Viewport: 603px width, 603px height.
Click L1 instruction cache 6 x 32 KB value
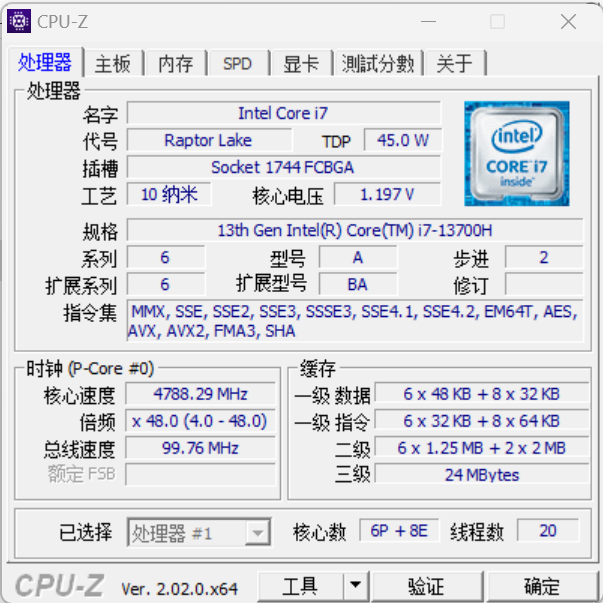tap(481, 421)
